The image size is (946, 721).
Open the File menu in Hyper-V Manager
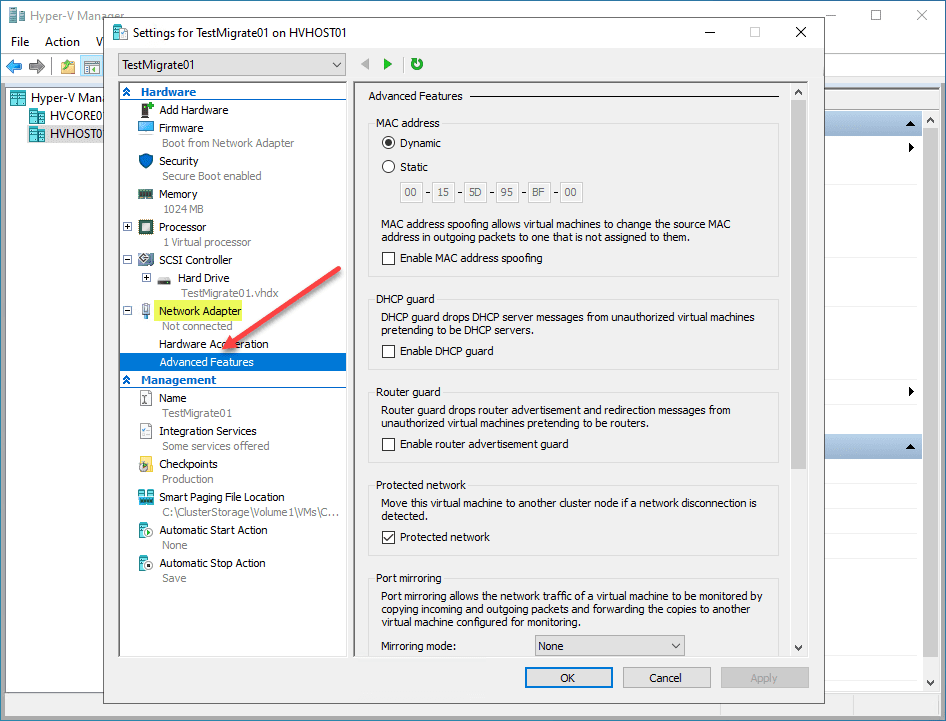(20, 42)
